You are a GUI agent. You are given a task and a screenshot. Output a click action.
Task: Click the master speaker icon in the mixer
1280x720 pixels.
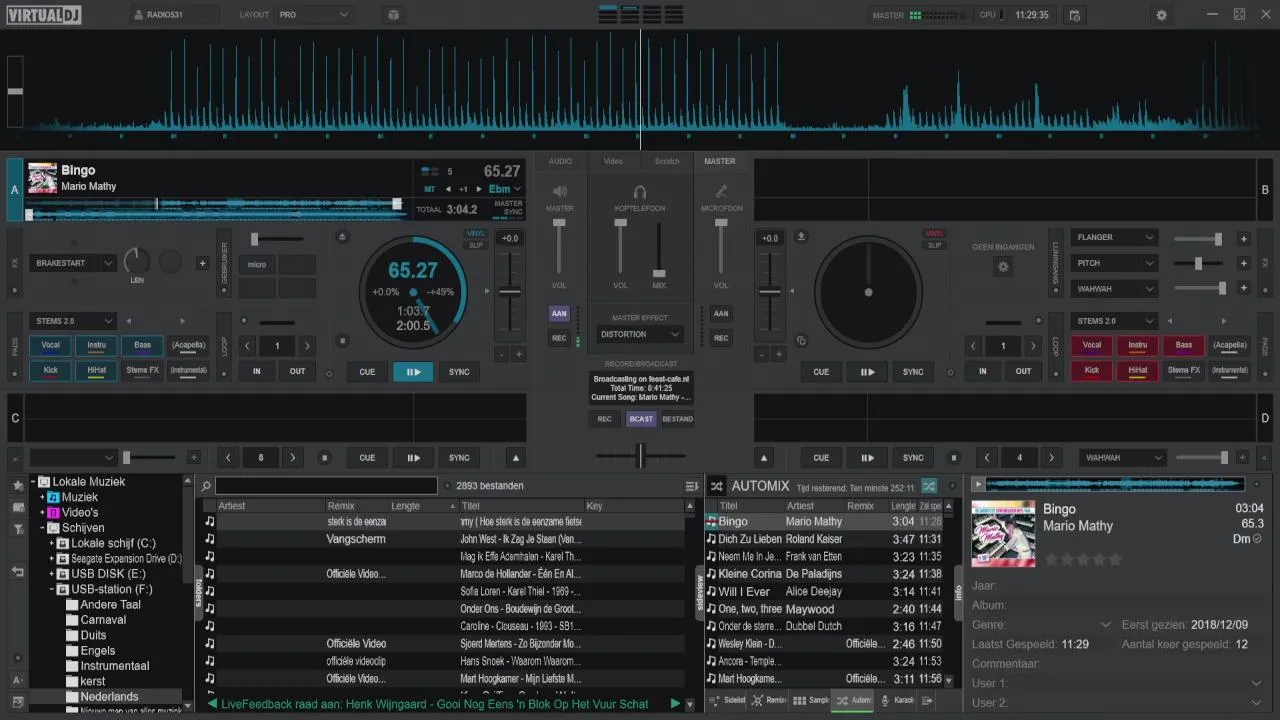click(560, 191)
